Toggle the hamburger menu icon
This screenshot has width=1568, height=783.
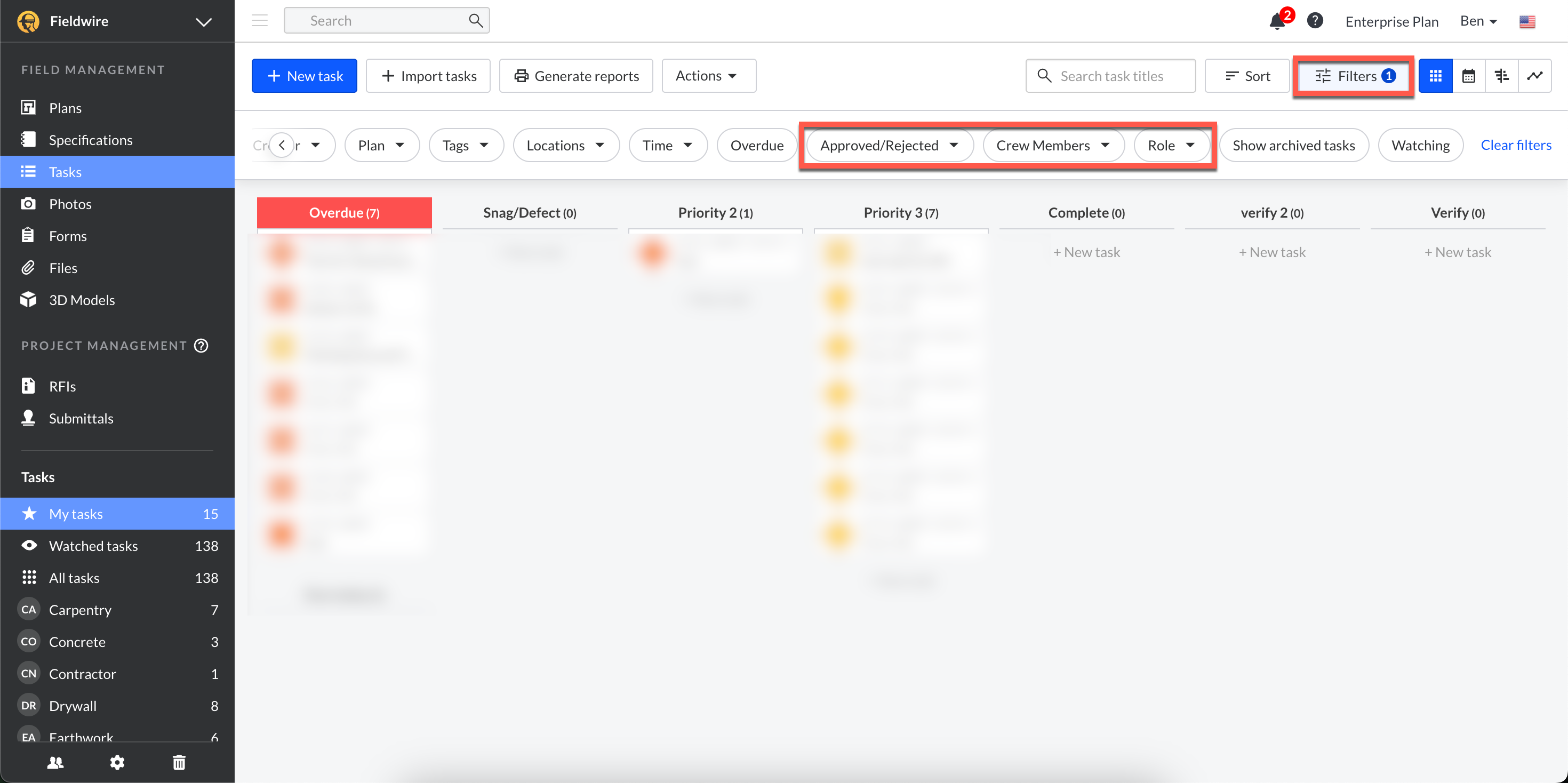click(x=260, y=21)
